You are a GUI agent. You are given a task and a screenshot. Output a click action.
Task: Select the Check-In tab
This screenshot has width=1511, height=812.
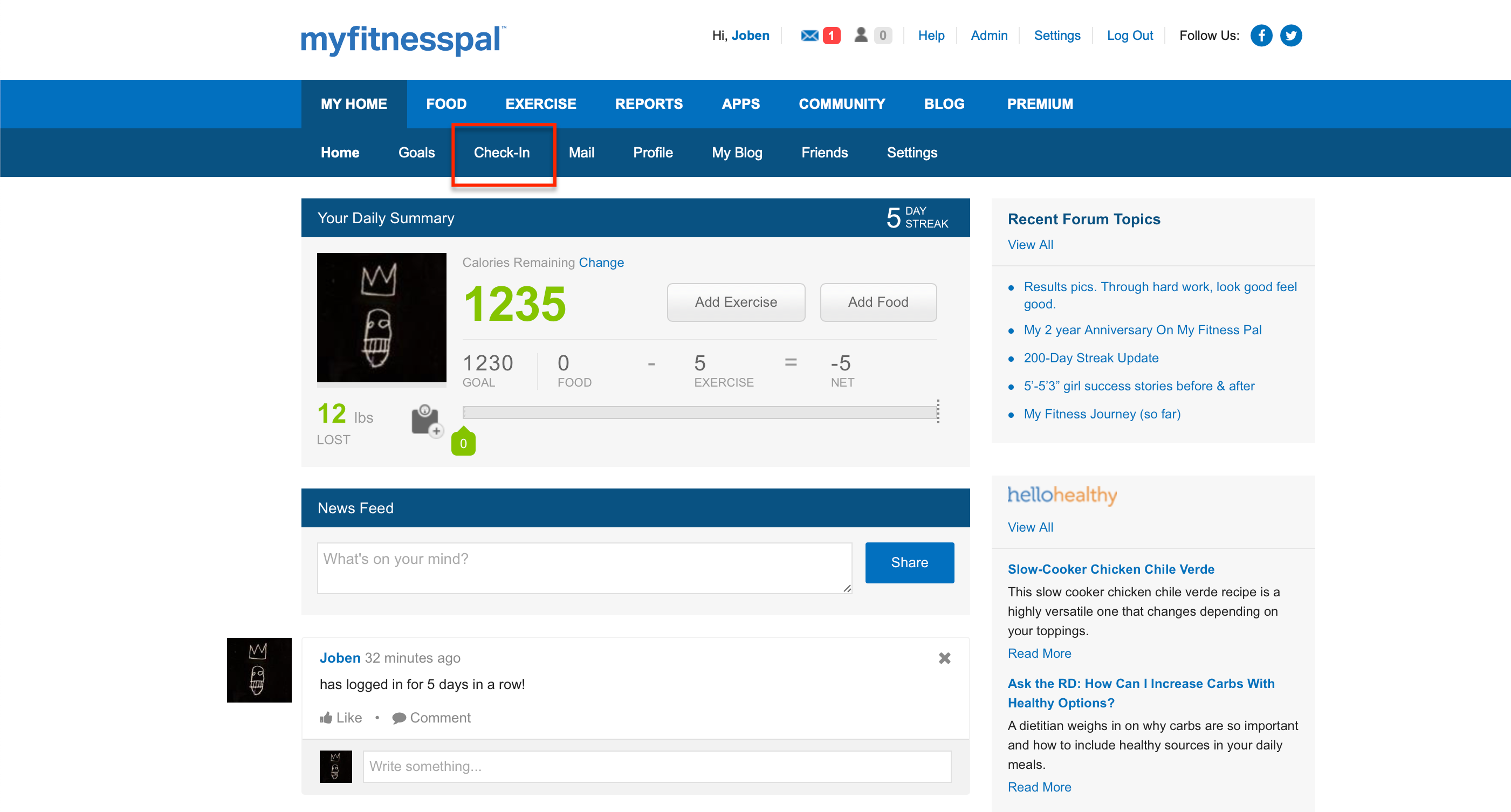click(x=501, y=153)
